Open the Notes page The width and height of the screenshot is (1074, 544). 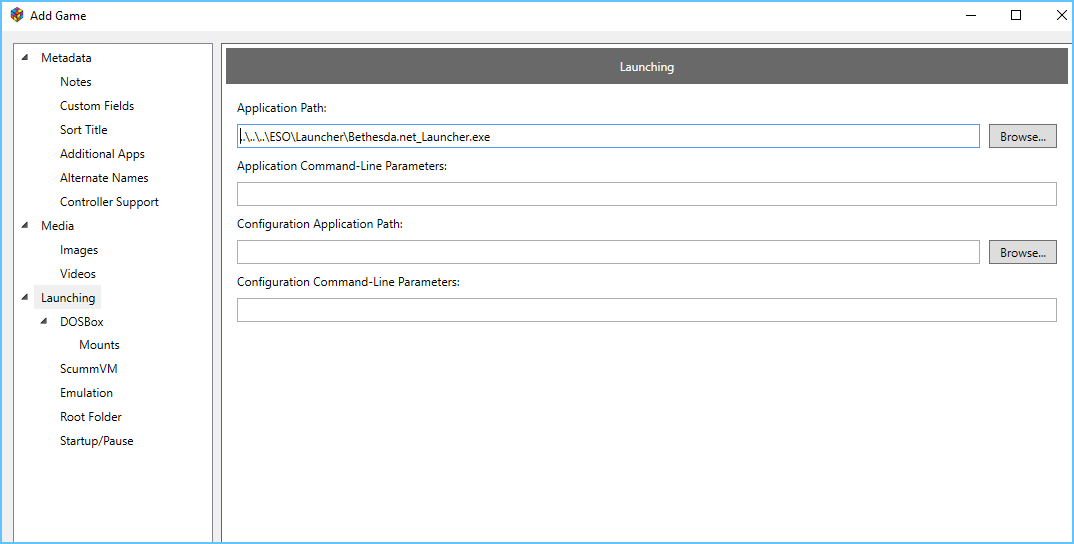[75, 82]
